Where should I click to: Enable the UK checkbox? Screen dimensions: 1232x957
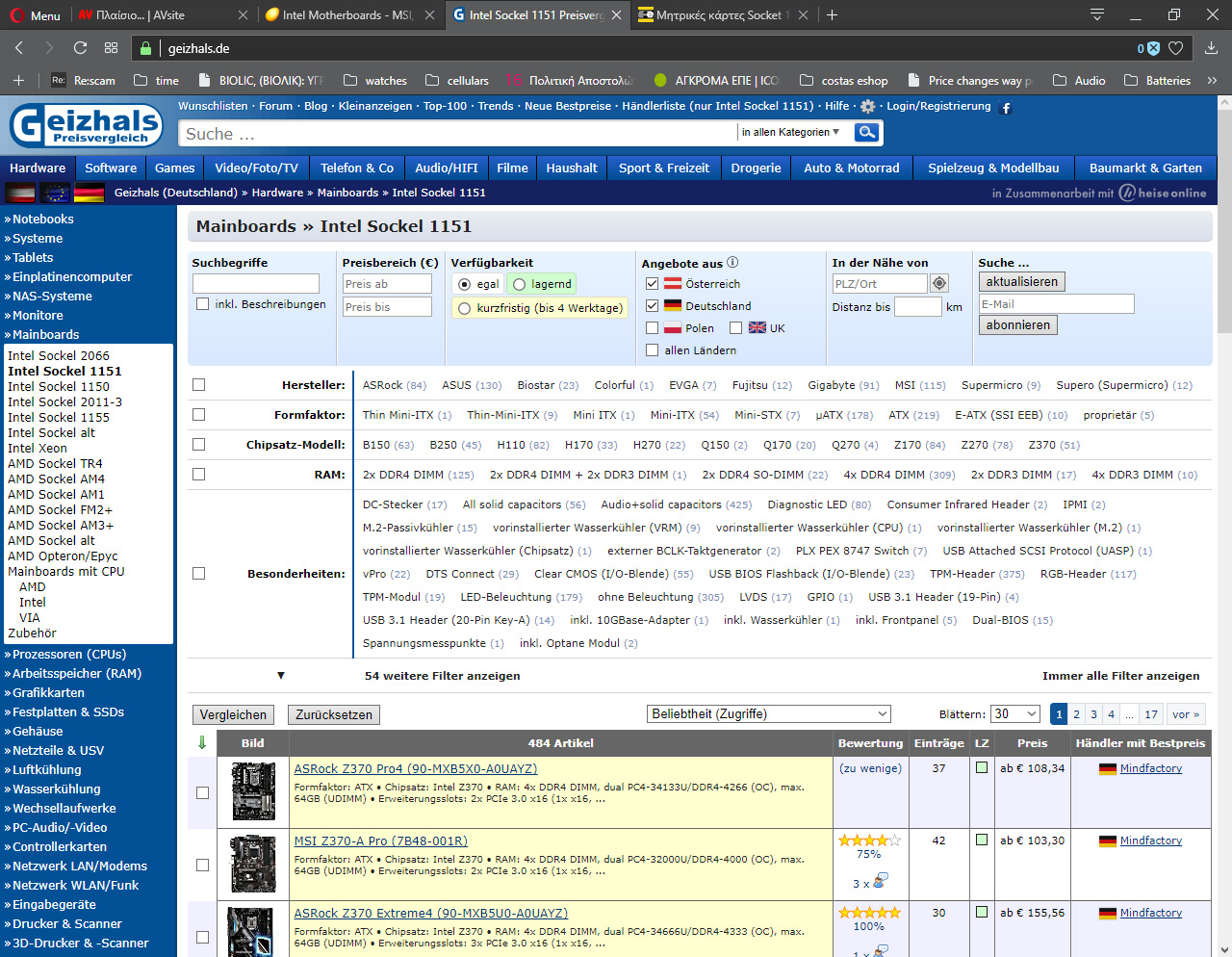[x=736, y=327]
